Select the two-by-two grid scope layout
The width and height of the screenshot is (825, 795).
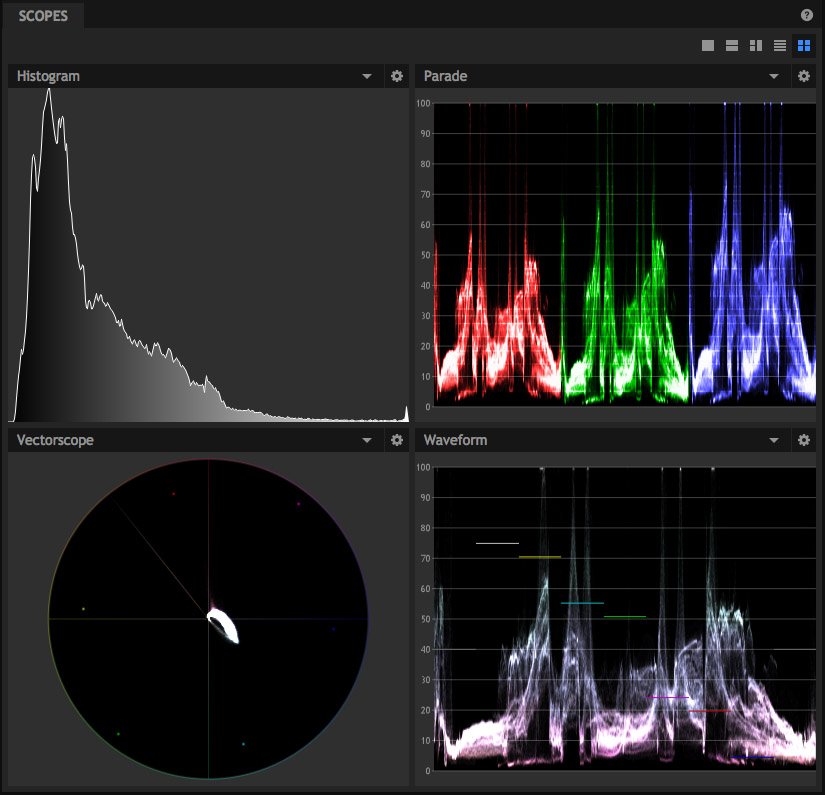[804, 46]
